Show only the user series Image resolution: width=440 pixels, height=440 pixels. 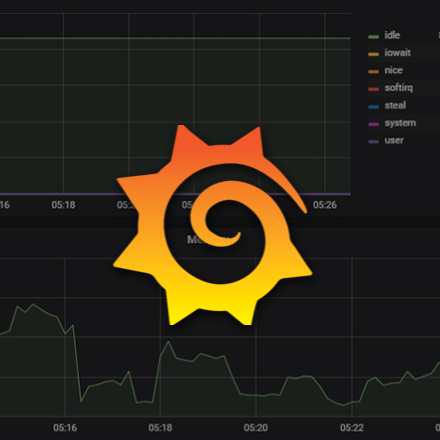[394, 140]
